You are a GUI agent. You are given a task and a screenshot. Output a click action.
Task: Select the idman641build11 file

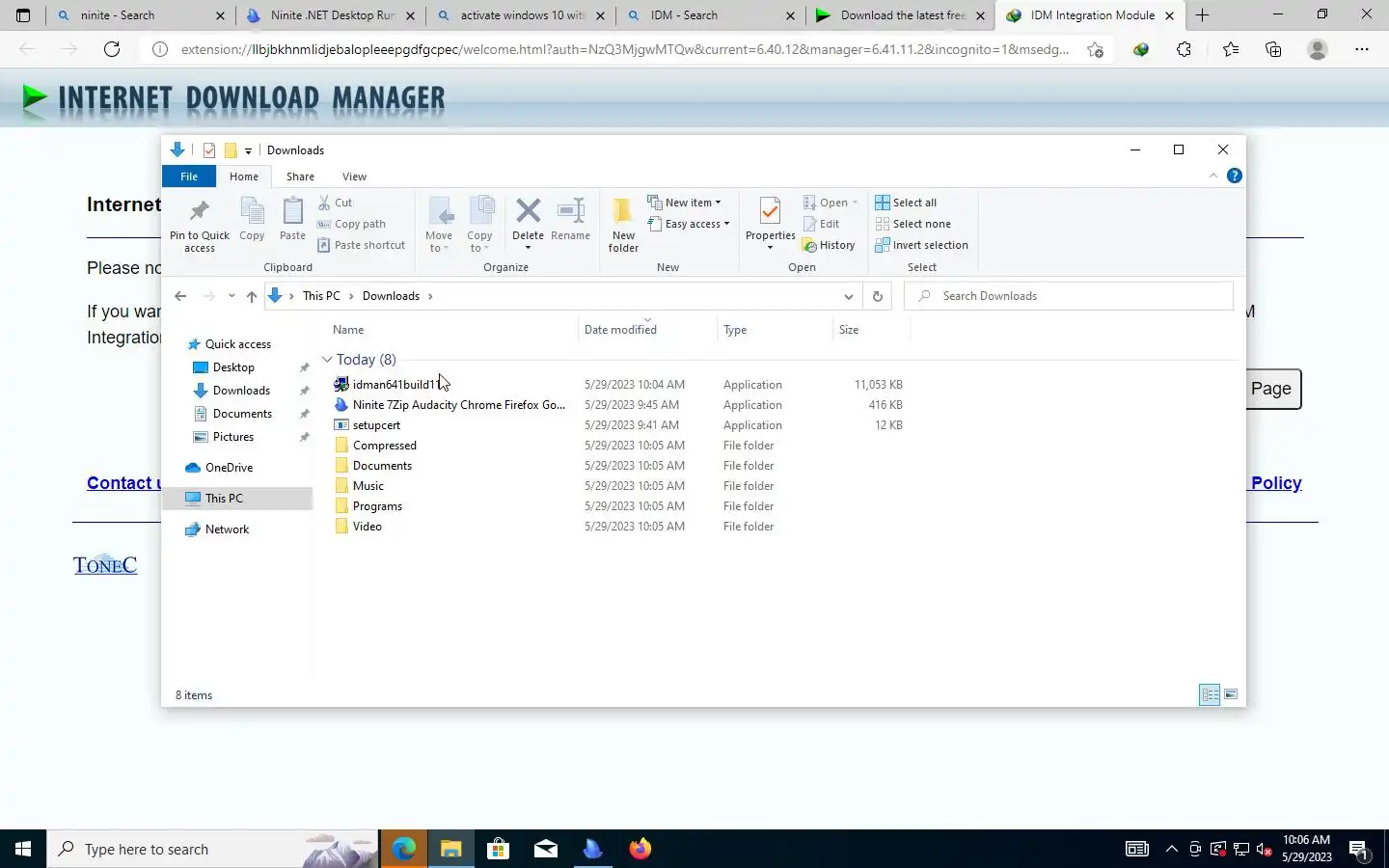pos(395,384)
